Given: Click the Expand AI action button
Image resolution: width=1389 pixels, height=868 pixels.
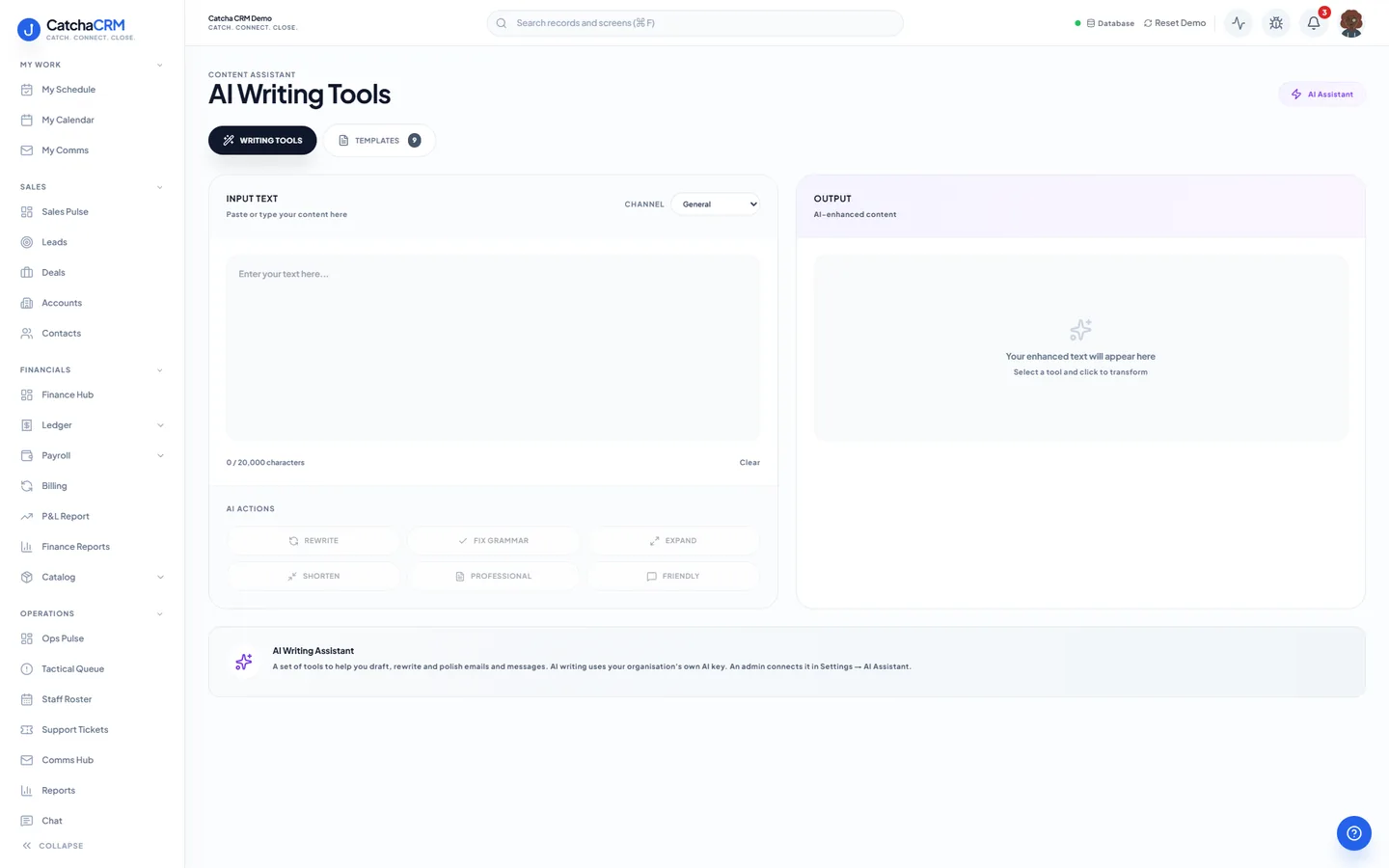Looking at the screenshot, I should pyautogui.click(x=673, y=541).
